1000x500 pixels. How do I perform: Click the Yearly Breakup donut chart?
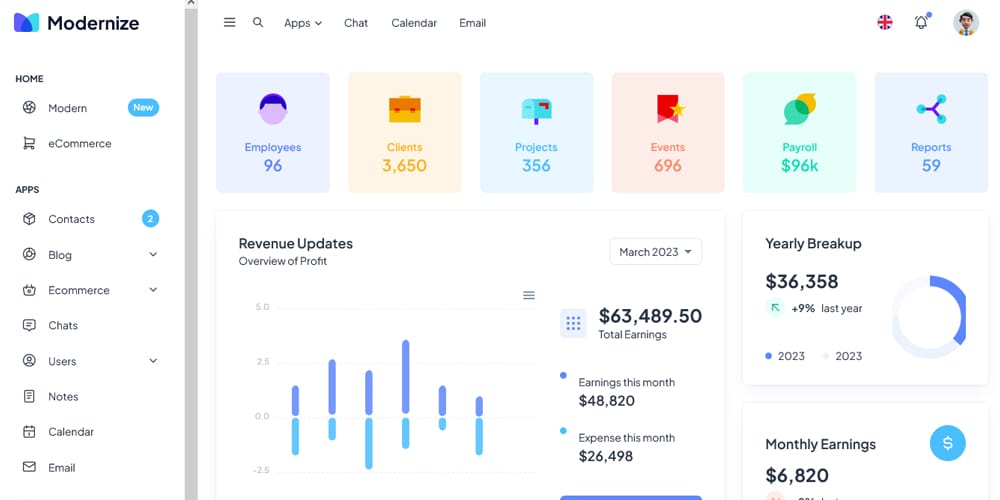(x=929, y=317)
